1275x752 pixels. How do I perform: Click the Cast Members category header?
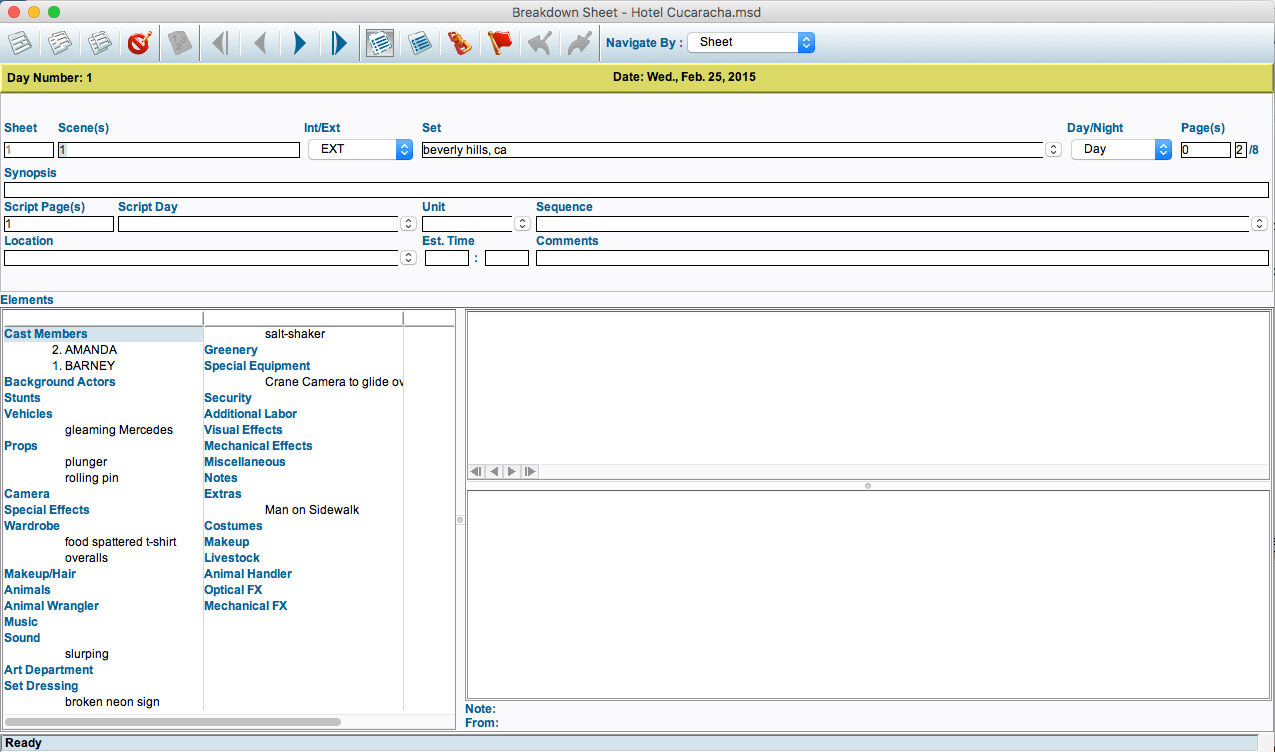pos(46,333)
